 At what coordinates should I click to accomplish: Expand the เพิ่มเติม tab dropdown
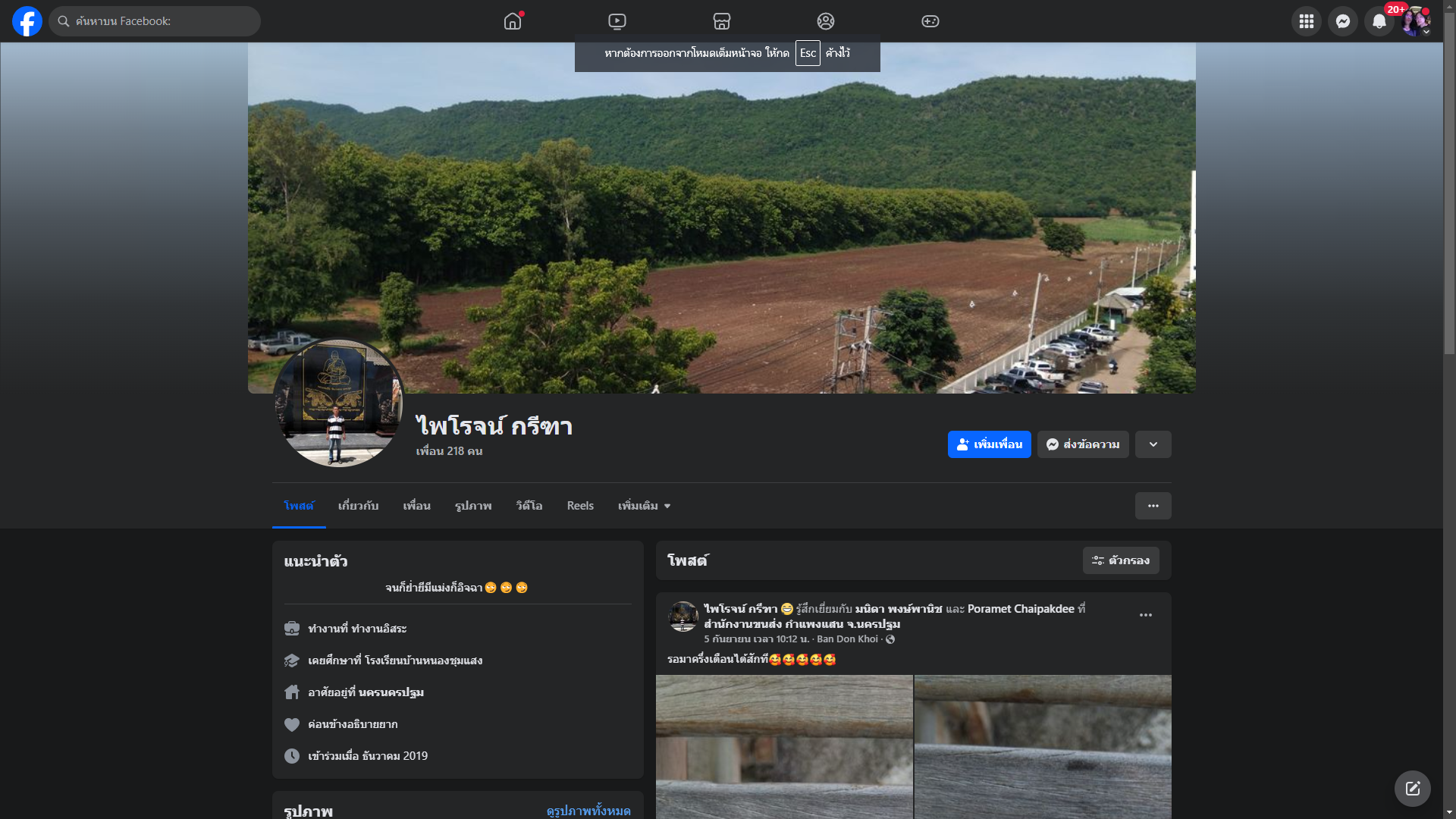point(644,506)
